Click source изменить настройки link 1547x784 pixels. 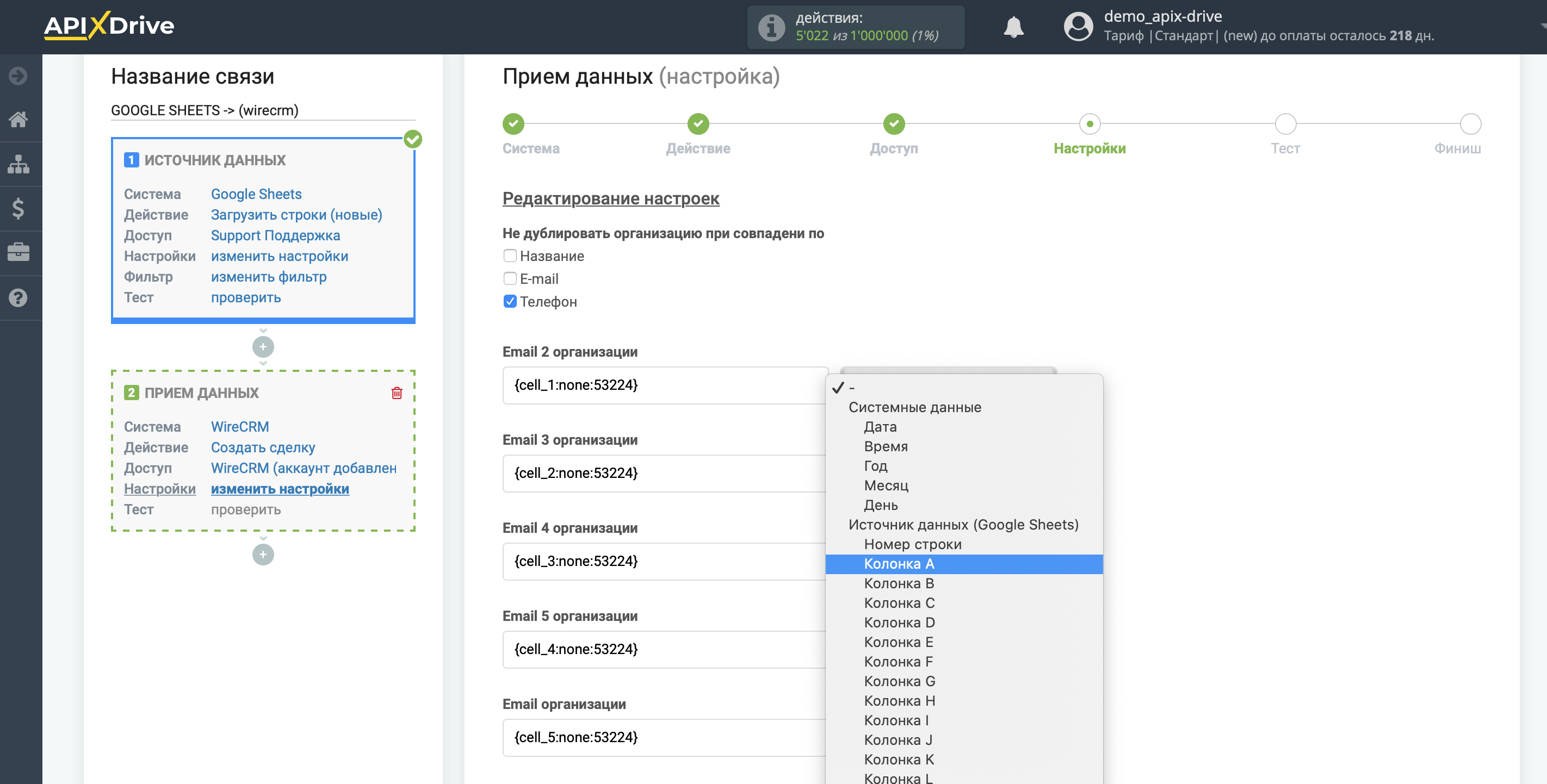tap(279, 256)
